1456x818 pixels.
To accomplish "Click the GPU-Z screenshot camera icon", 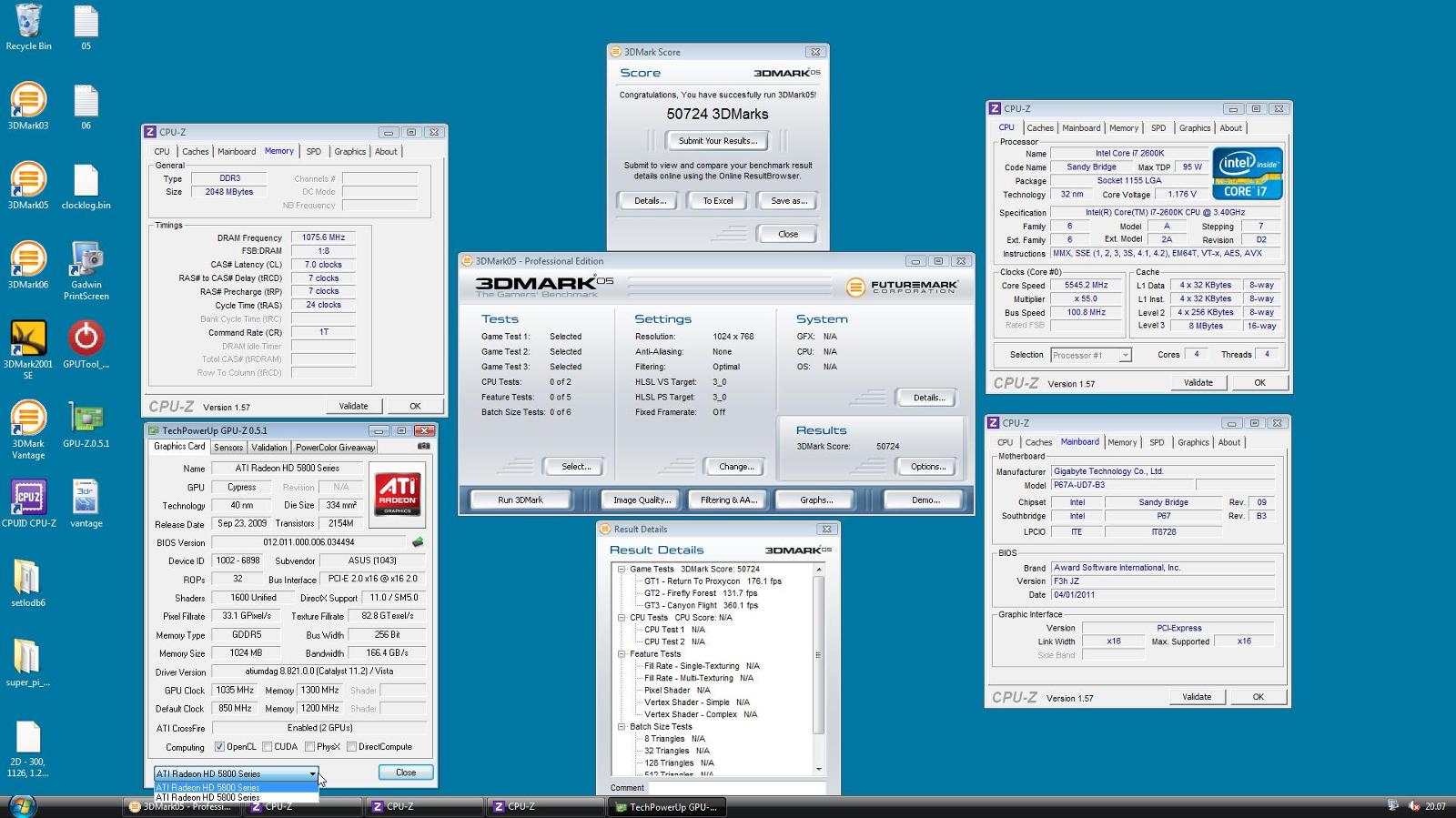I will coord(423,446).
